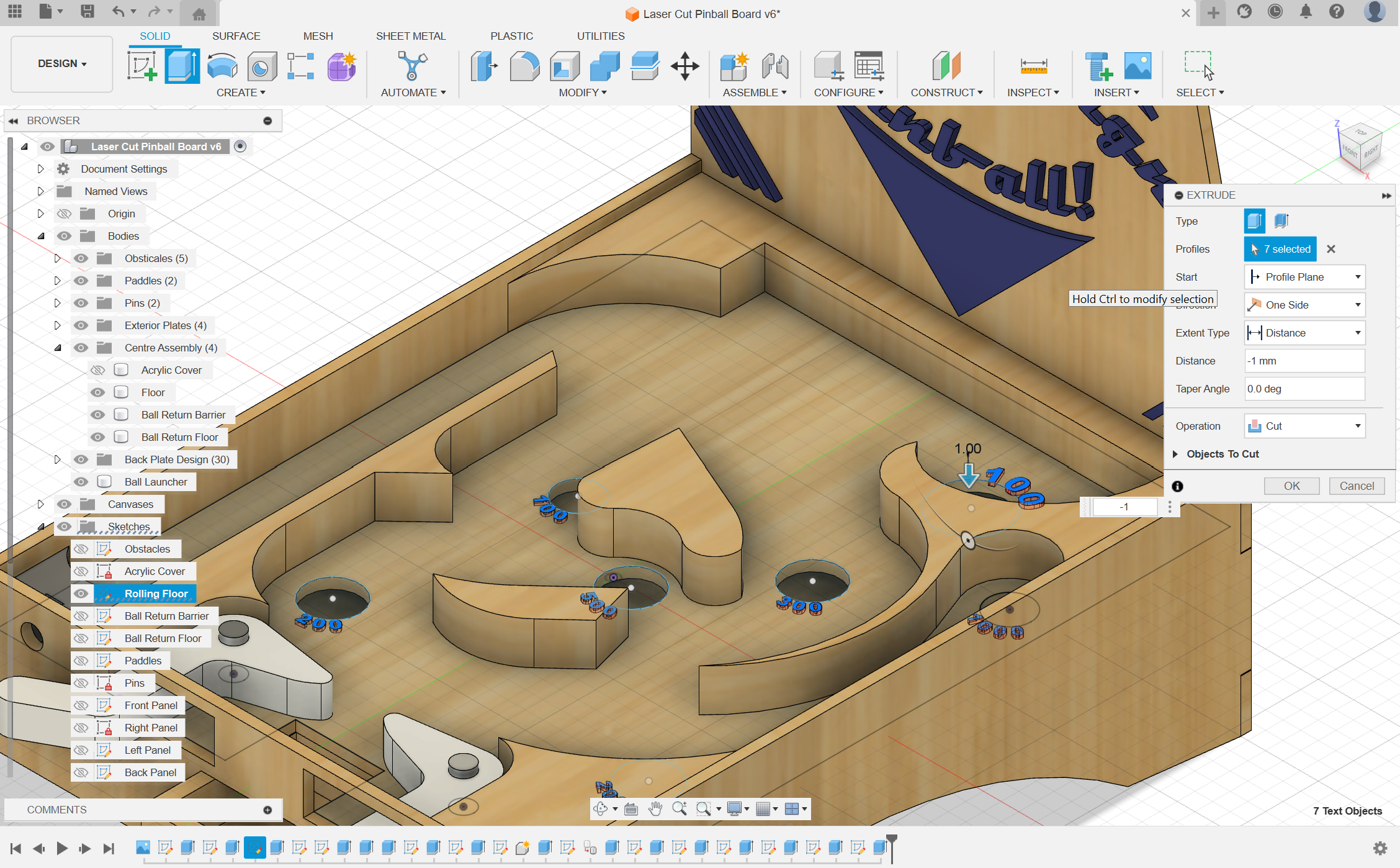The width and height of the screenshot is (1400, 868).
Task: Select the Thin Extrude type icon
Action: (x=1281, y=221)
